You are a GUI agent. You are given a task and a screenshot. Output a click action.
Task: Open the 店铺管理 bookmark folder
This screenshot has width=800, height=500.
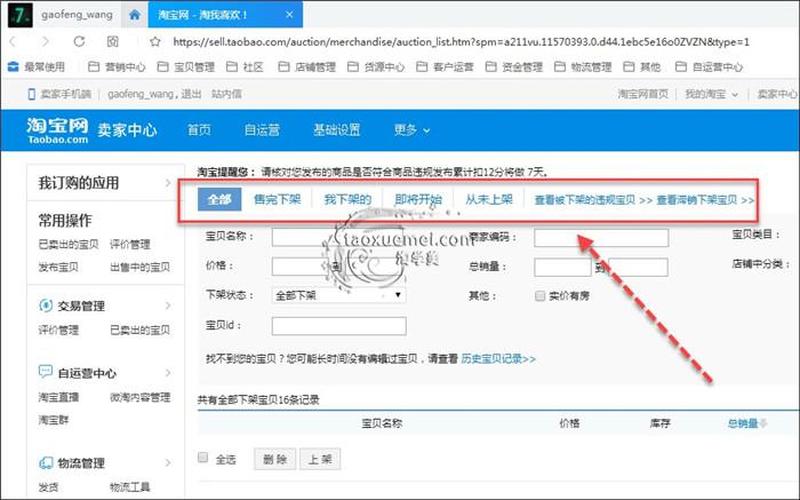(307, 67)
